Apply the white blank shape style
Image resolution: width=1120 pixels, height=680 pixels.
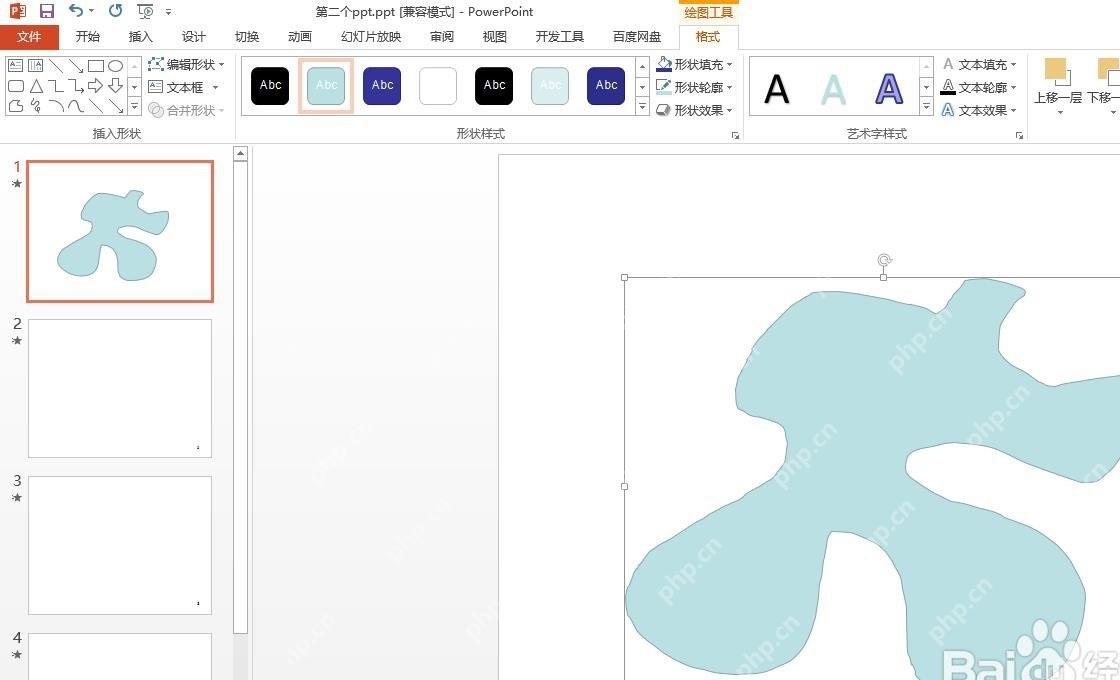[438, 86]
